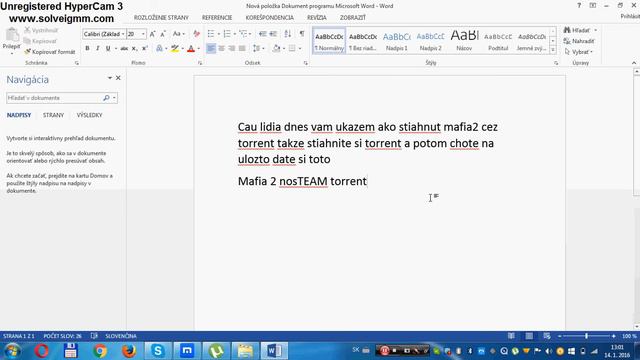Switch to STRANY navigation tab

click(x=53, y=115)
